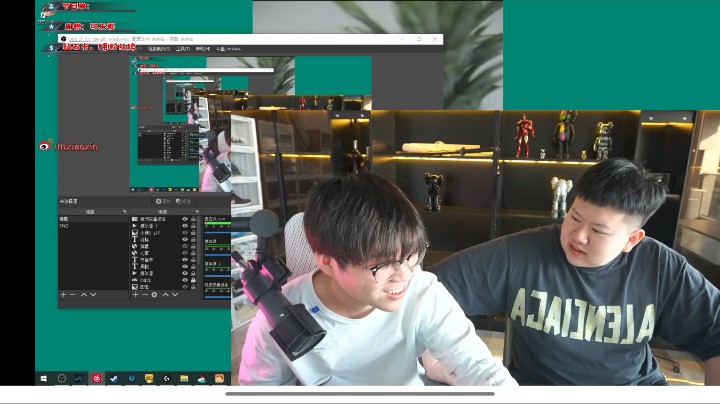Add a new source with the Sources plus button
Screen dimensions: 720x404
click(x=135, y=294)
